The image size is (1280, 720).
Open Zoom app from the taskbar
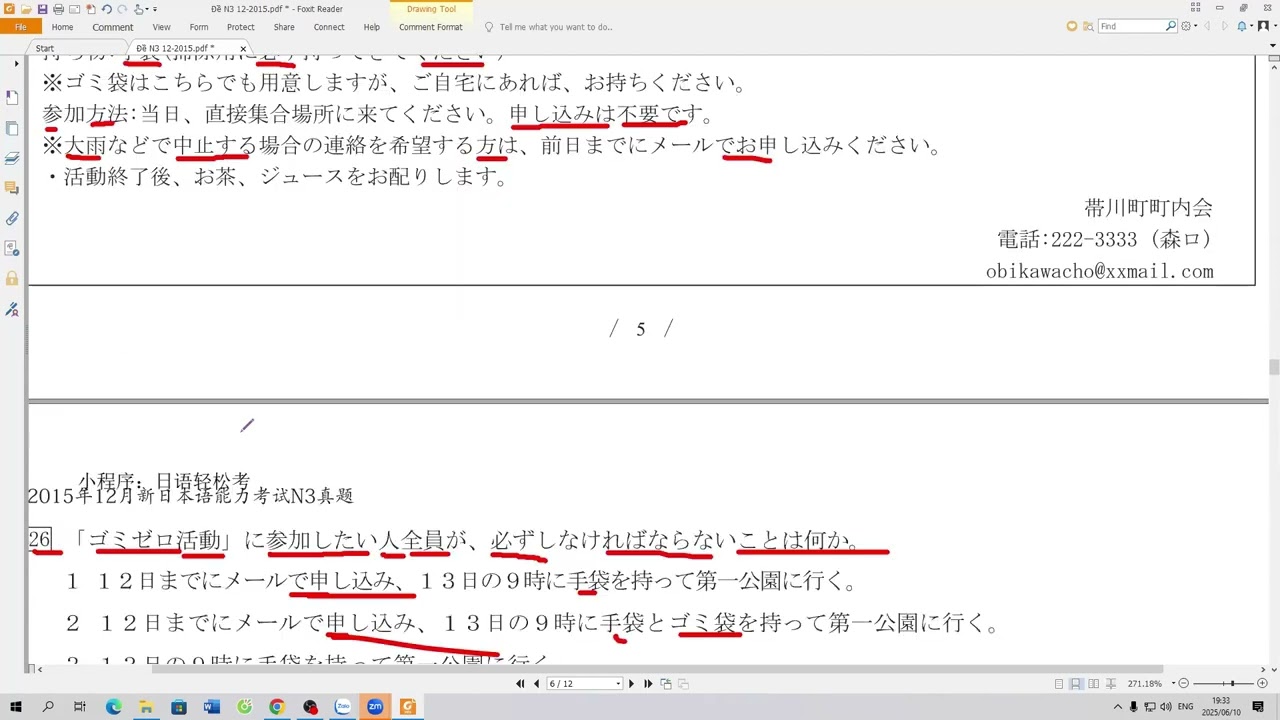coord(375,707)
